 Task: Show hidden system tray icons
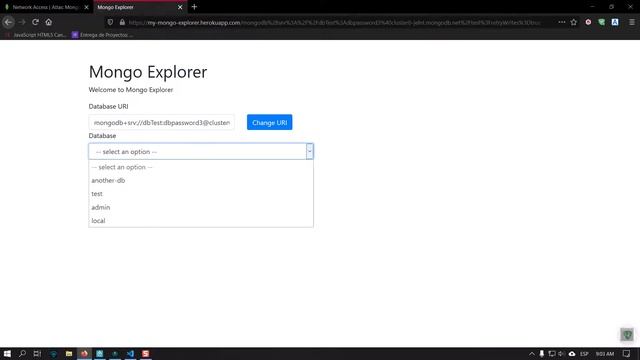click(x=531, y=353)
